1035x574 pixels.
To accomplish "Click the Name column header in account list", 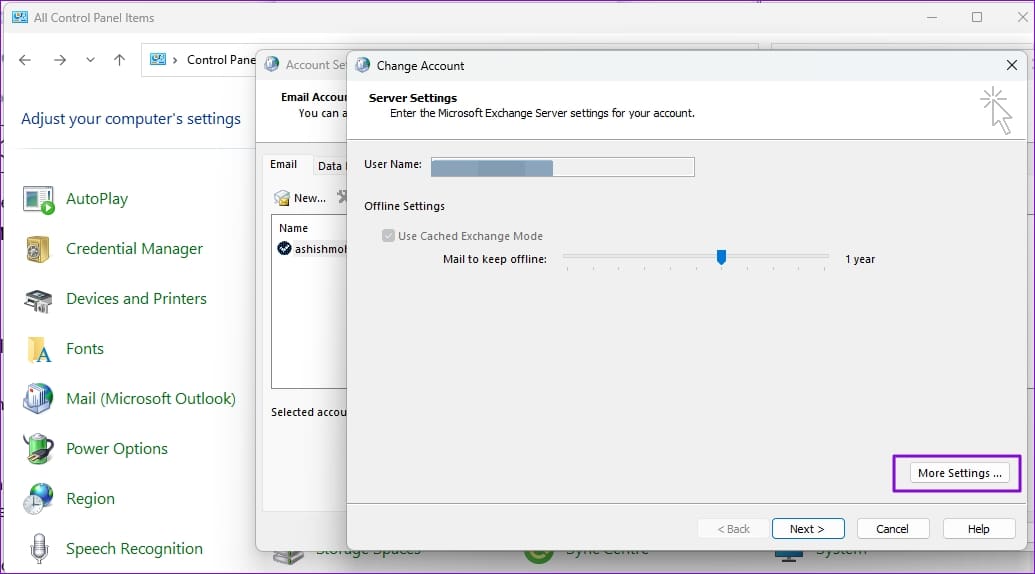I will (294, 228).
